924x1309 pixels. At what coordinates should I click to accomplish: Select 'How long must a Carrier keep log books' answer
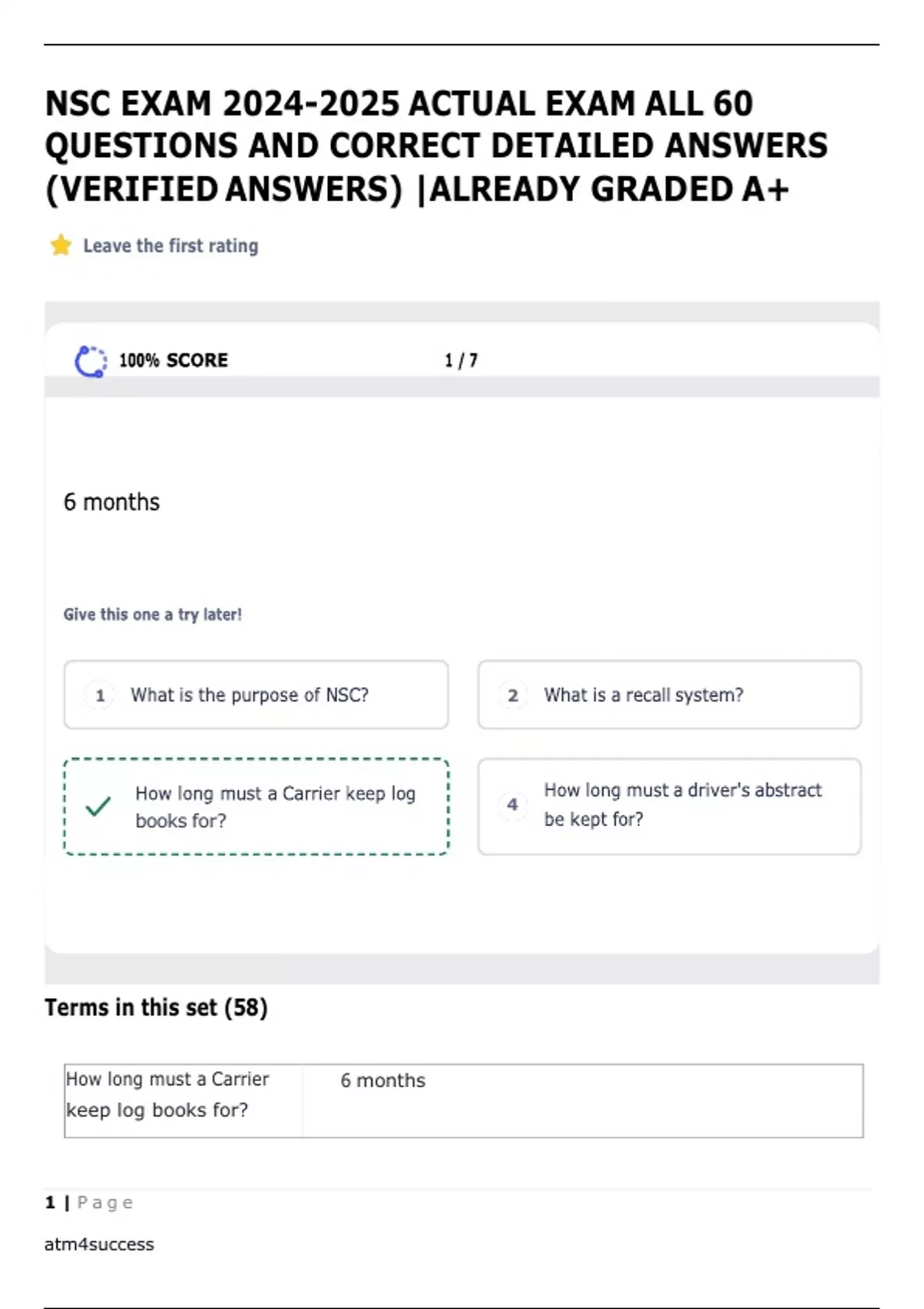(275, 807)
